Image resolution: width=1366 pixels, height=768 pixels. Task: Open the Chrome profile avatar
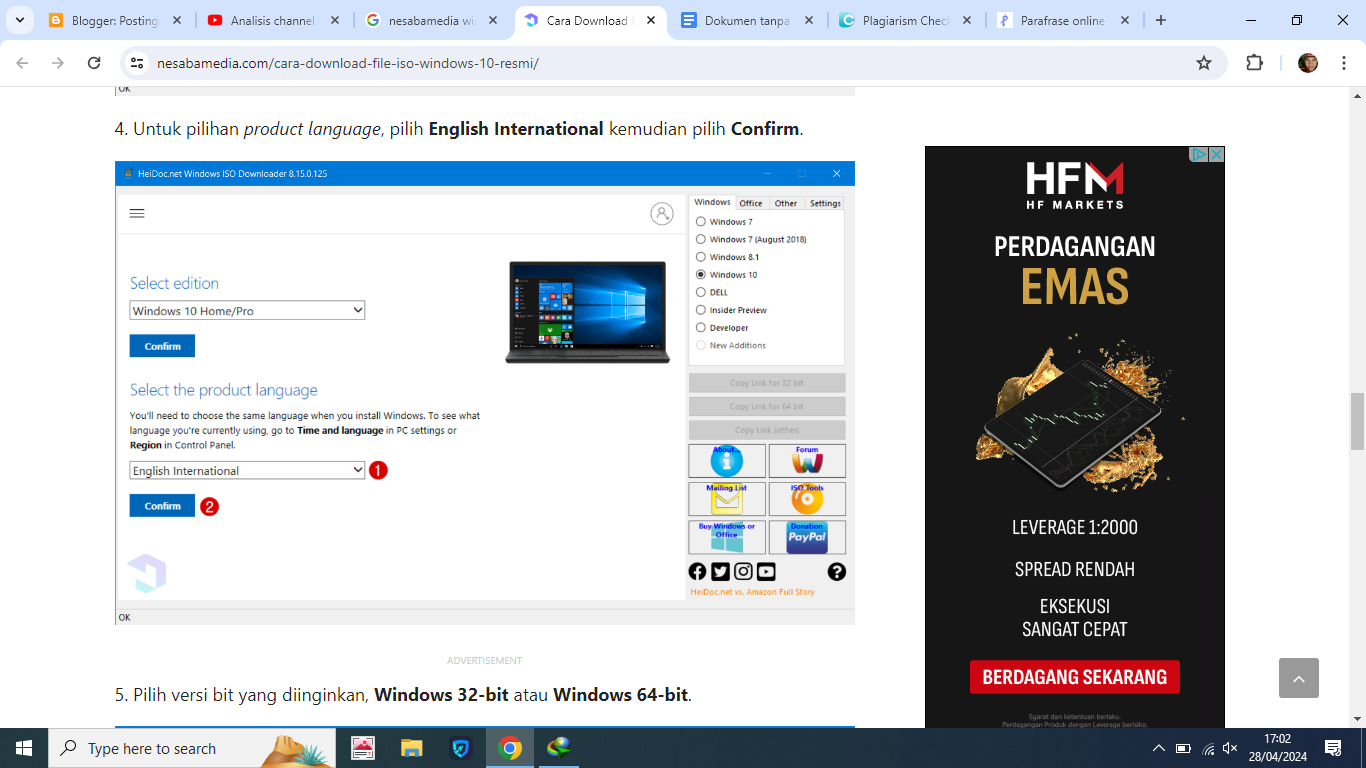(1308, 63)
